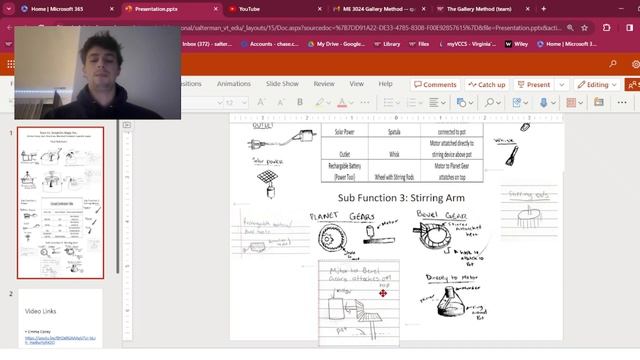Click the Present button
640x360 pixels.
click(534, 84)
